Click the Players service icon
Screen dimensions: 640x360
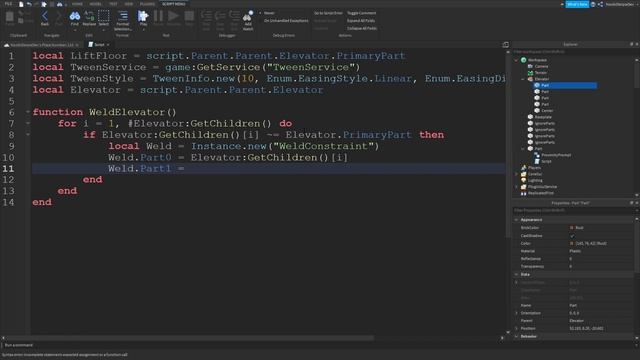click(524, 168)
